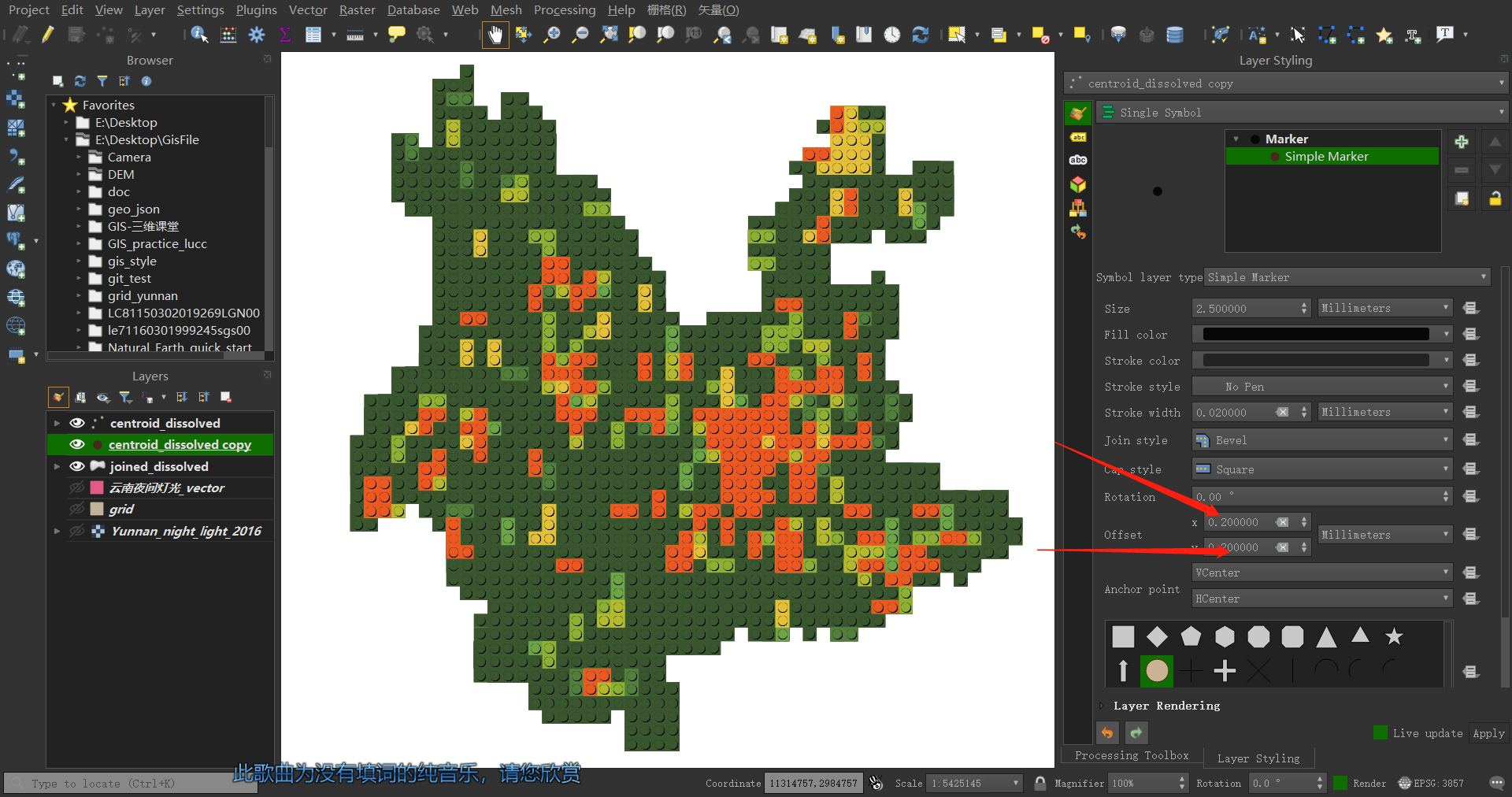Viewport: 1512px width, 797px height.
Task: Open the attribute table icon
Action: click(x=313, y=35)
